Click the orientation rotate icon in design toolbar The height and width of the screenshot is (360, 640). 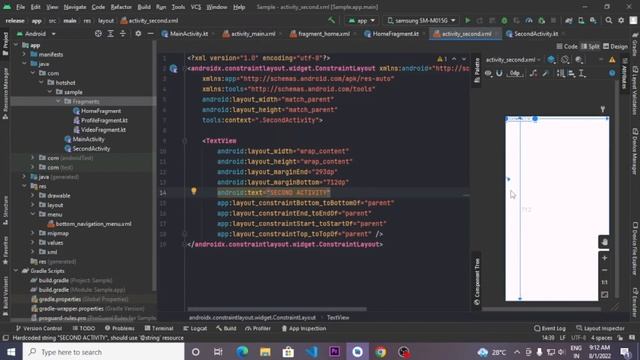pyautogui.click(x=565, y=60)
